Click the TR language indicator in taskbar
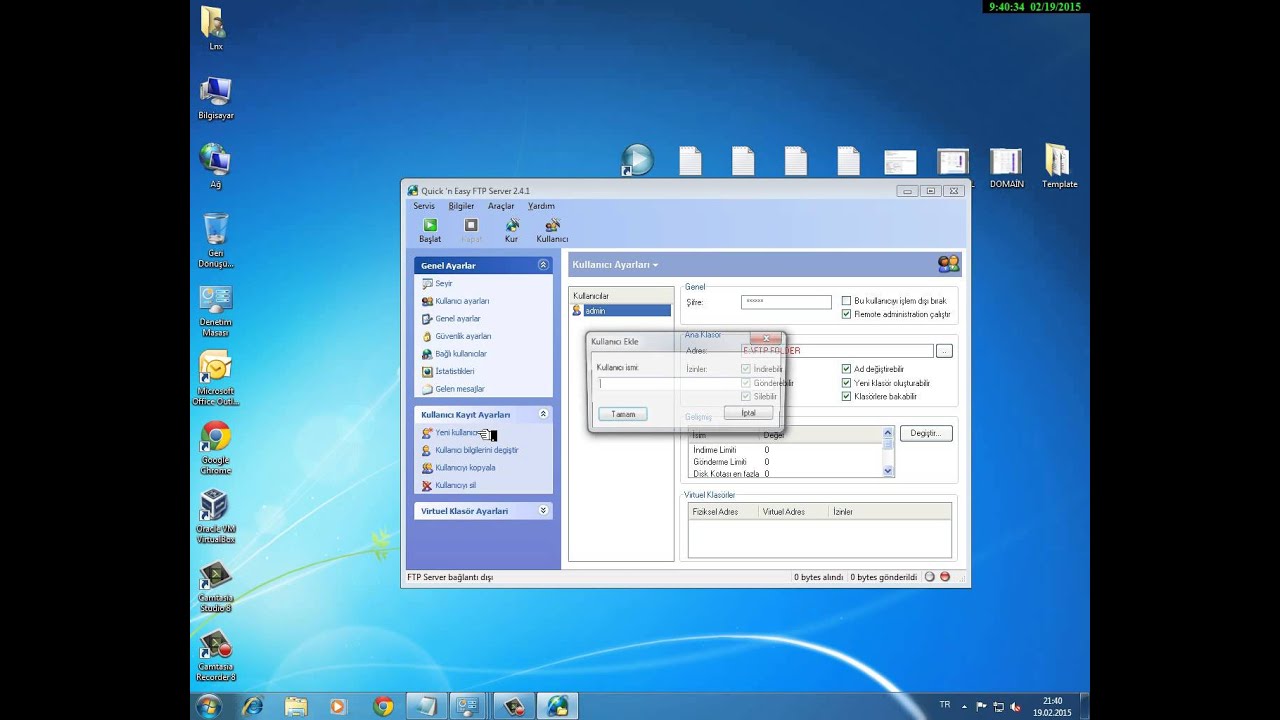The image size is (1280, 720). (x=945, y=705)
